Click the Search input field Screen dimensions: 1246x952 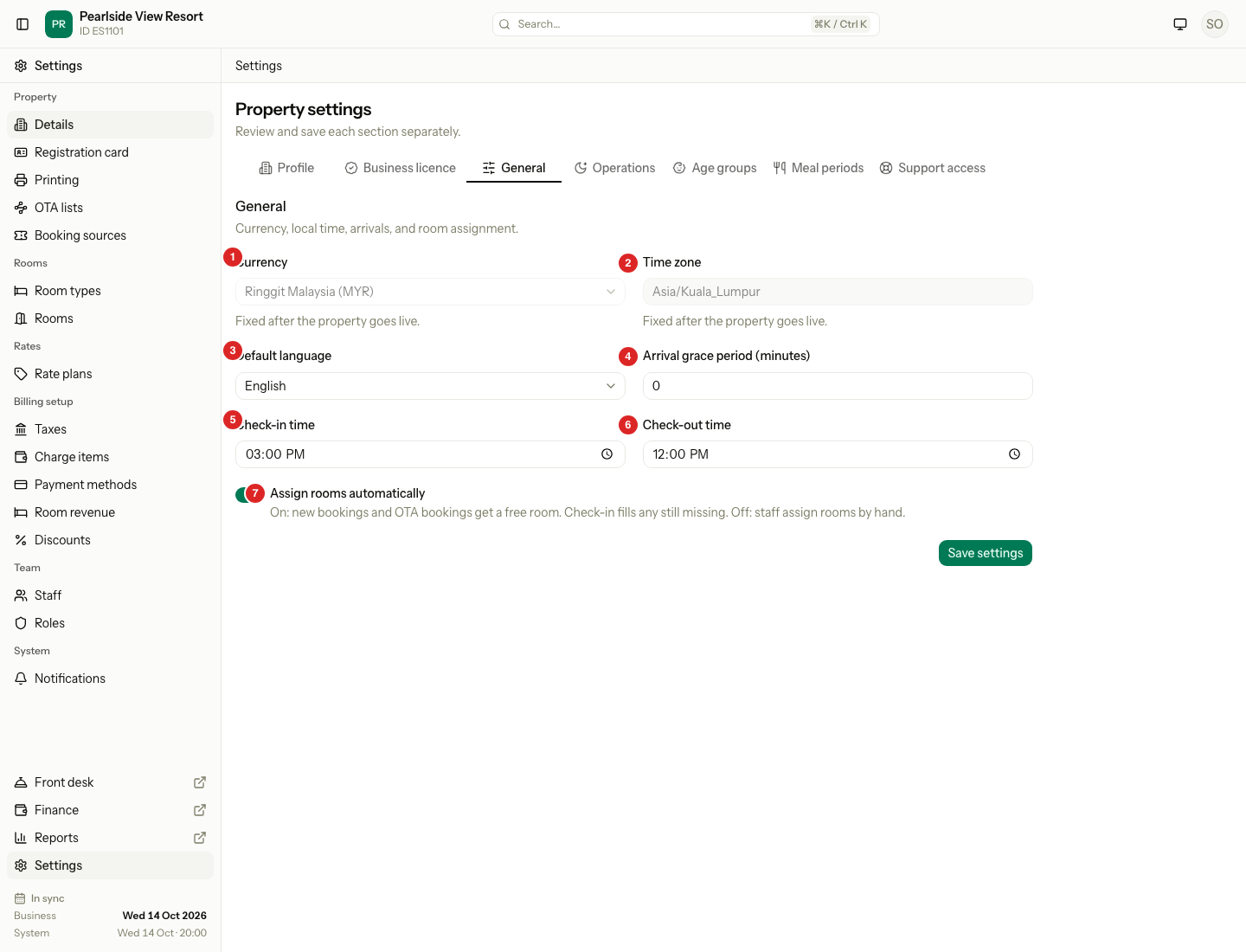pos(686,24)
